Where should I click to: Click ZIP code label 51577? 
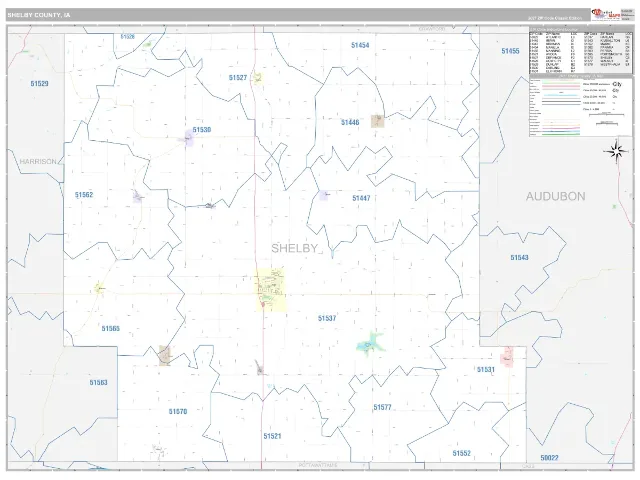382,407
